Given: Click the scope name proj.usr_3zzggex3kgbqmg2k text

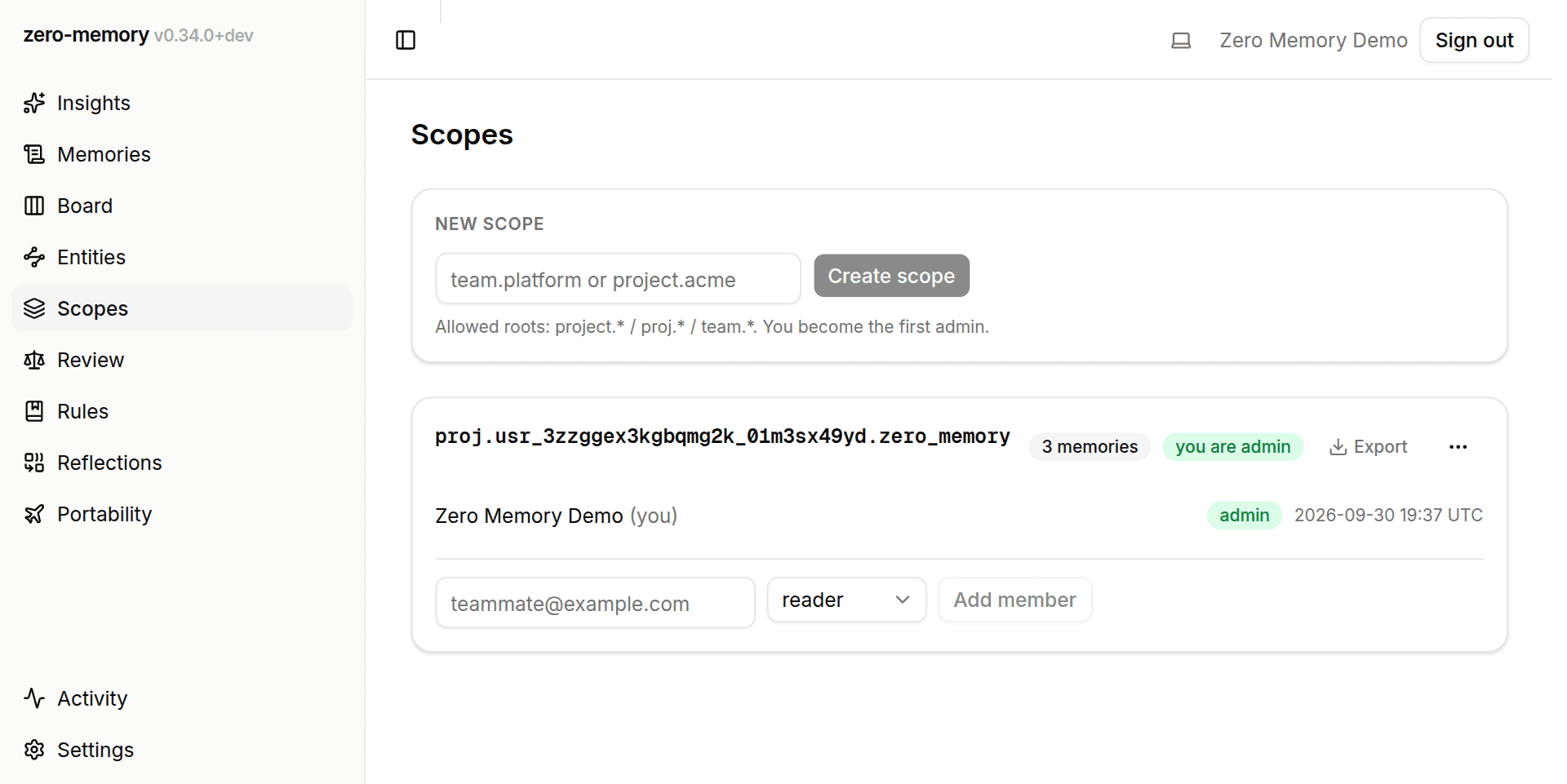Looking at the screenshot, I should click(x=722, y=436).
